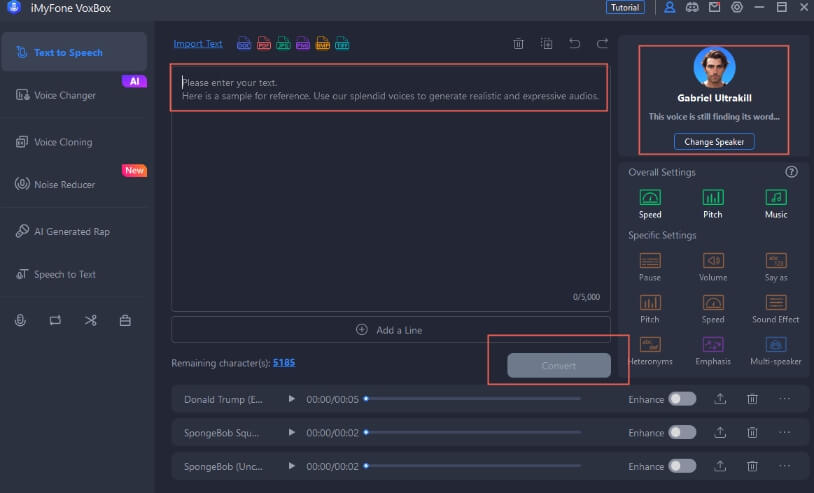Seek in Donald Trump audio progress bar
This screenshot has width=814, height=493.
[x=472, y=399]
